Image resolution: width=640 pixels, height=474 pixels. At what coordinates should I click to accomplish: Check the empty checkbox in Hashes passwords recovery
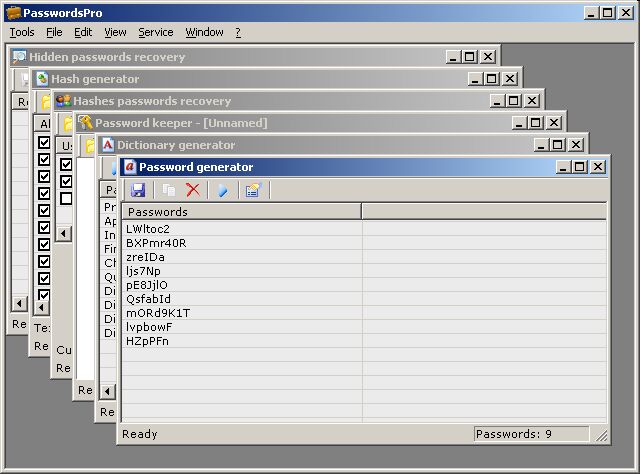66,198
